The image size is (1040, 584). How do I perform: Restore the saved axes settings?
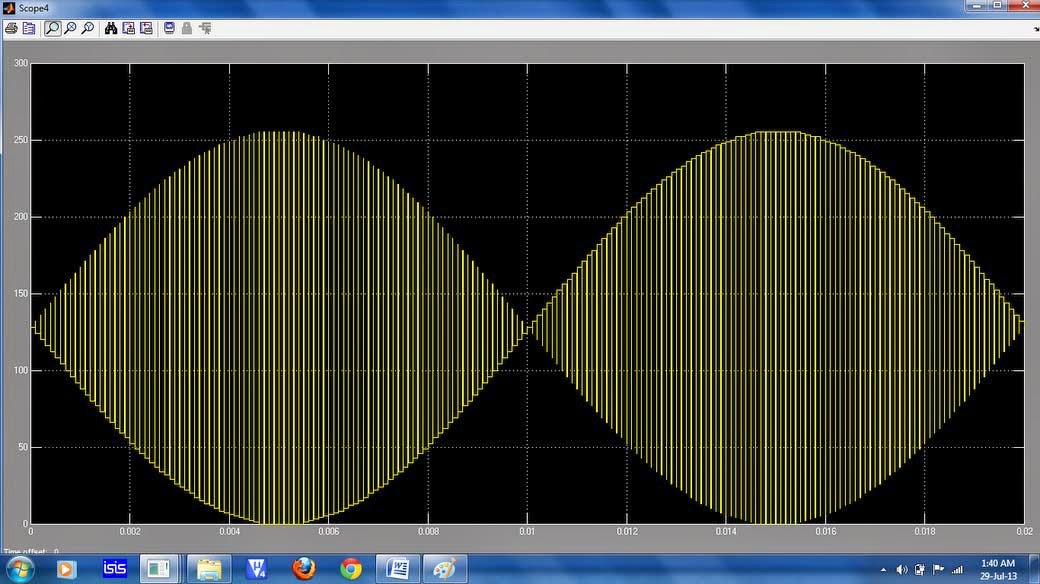click(147, 28)
